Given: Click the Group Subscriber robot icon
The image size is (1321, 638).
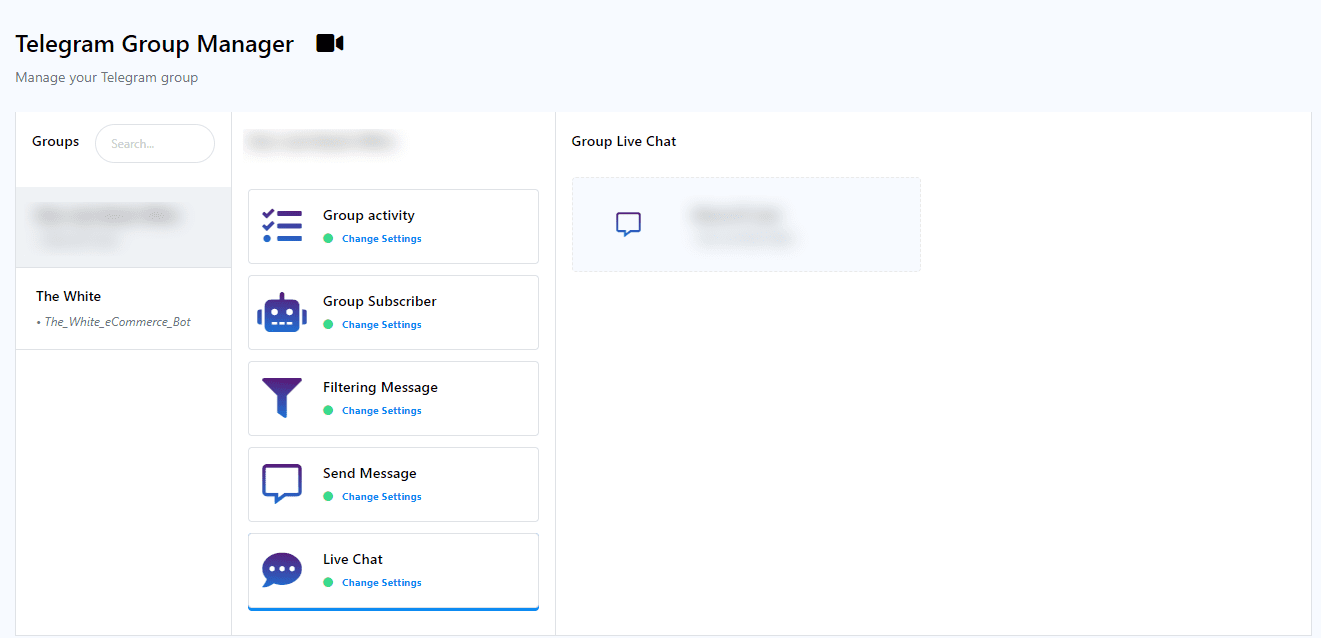Looking at the screenshot, I should 282,313.
